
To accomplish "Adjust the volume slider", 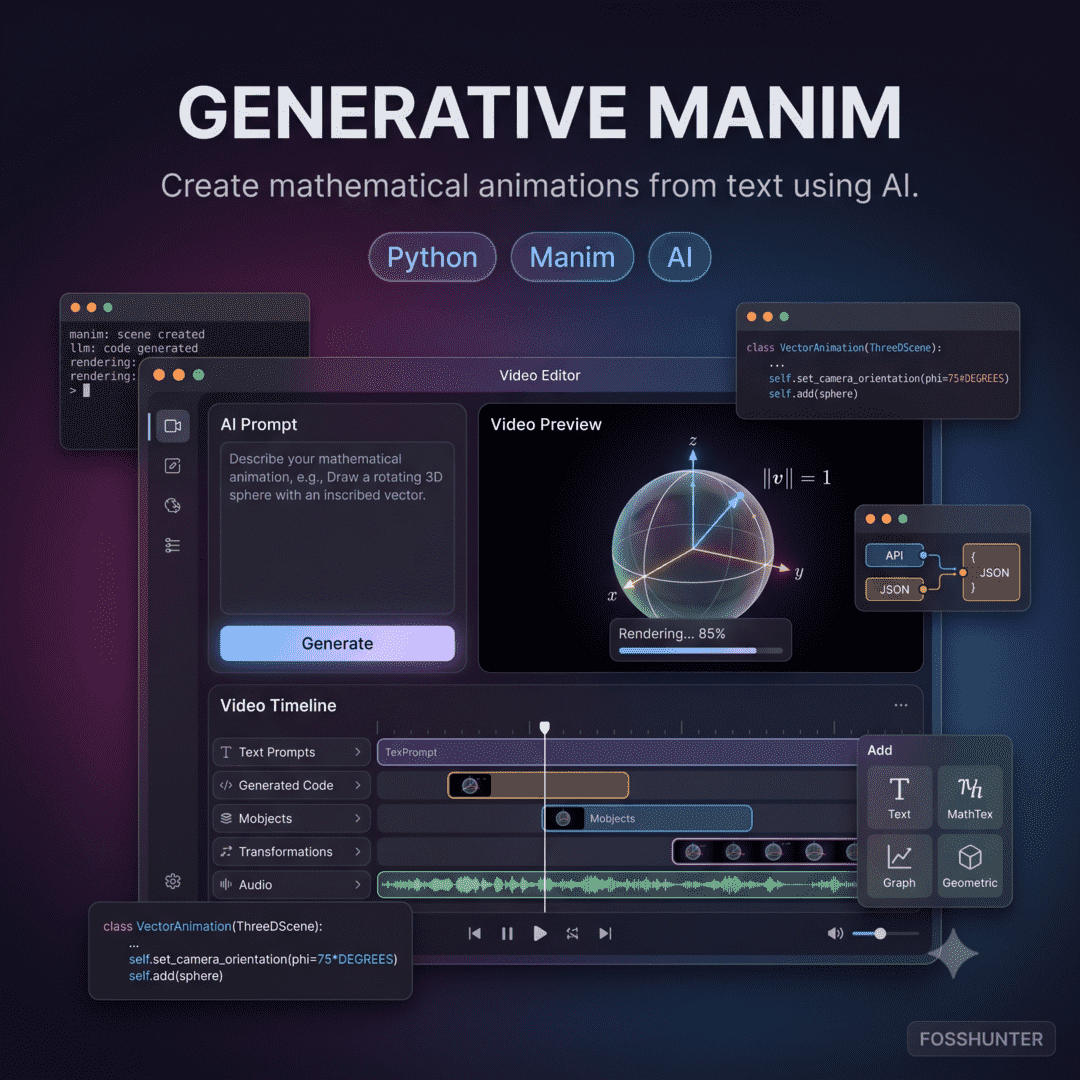I will click(x=886, y=934).
